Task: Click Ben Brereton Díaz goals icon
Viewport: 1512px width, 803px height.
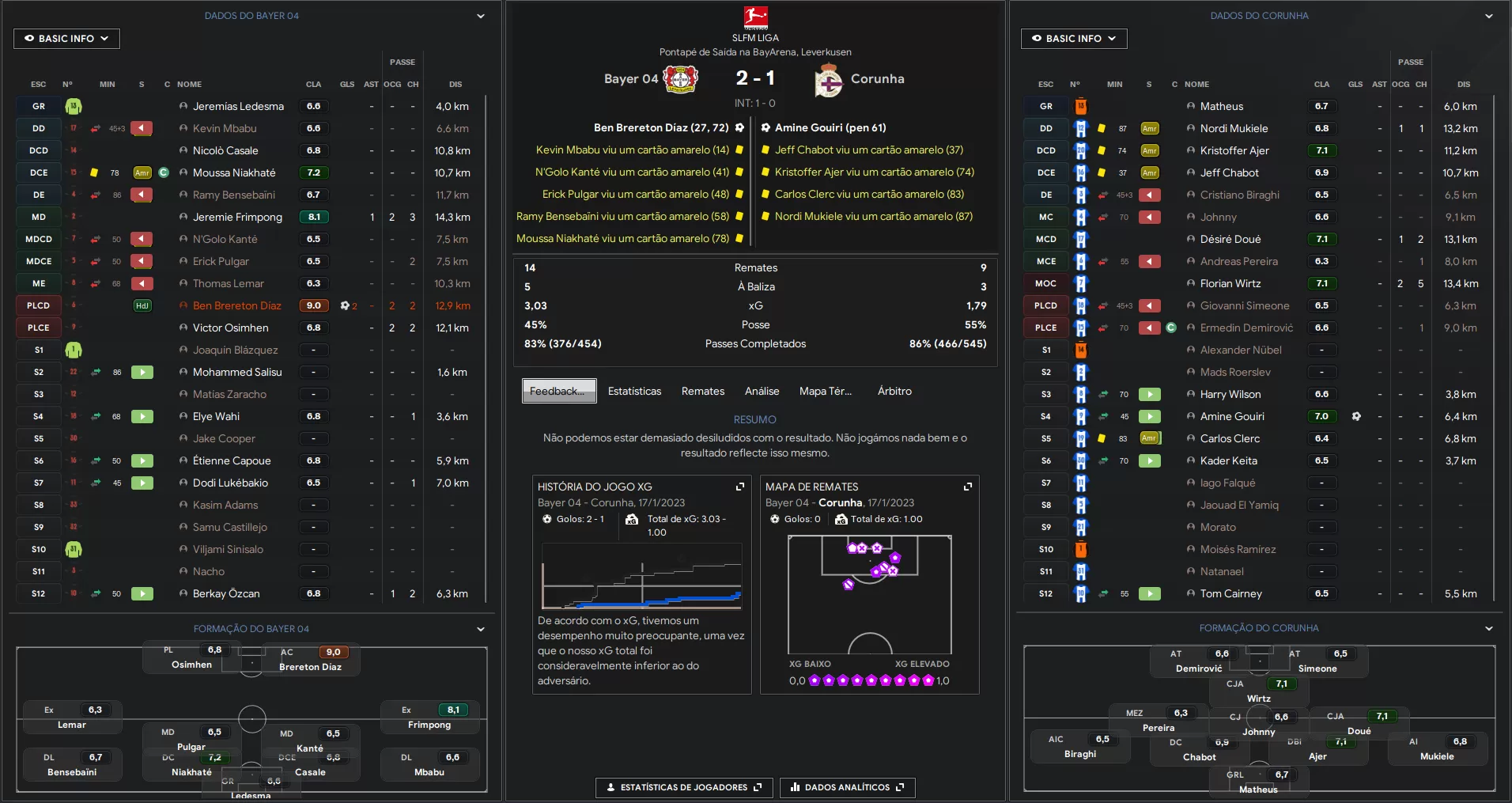Action: pos(345,305)
